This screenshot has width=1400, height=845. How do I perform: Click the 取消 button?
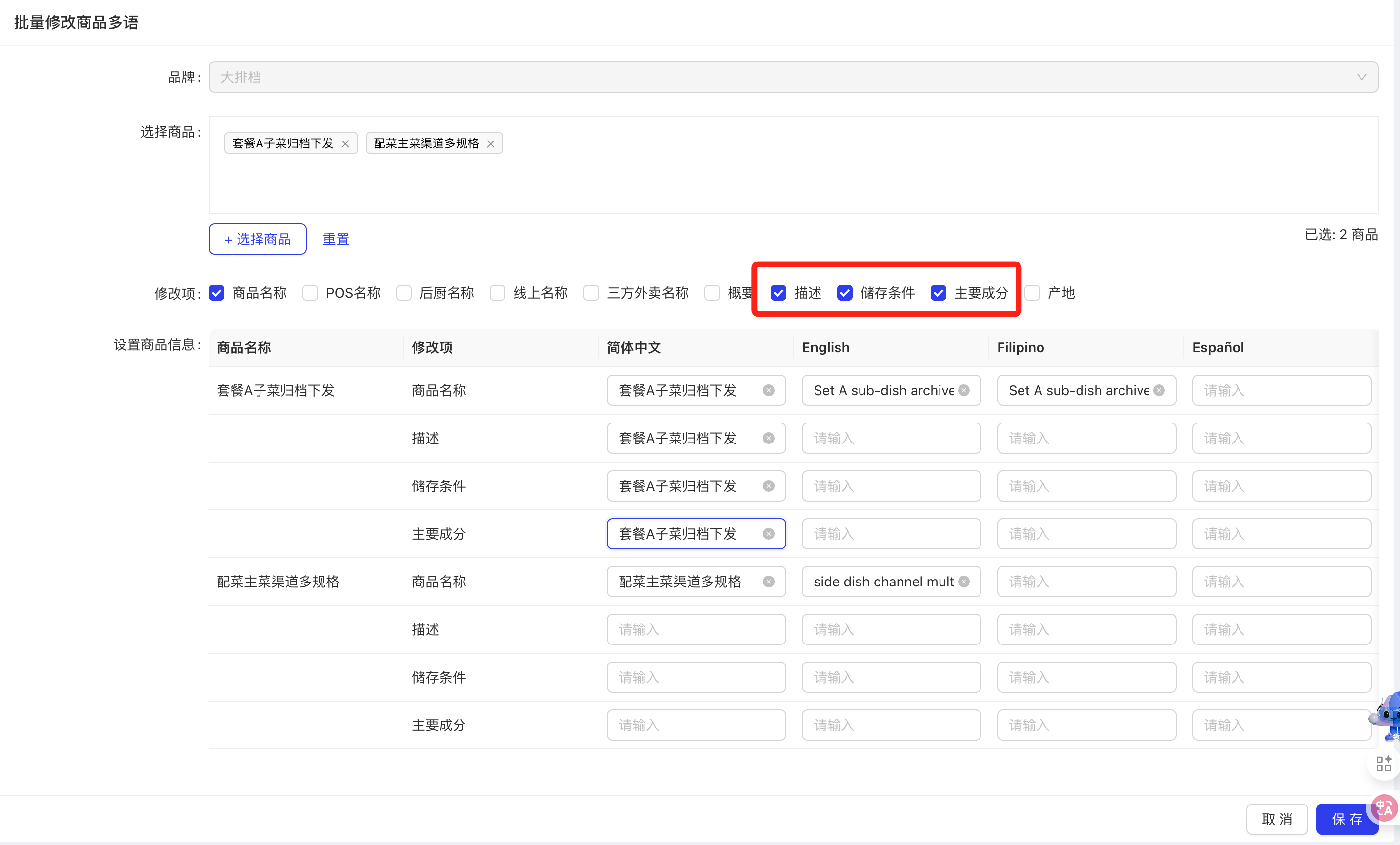click(x=1277, y=819)
